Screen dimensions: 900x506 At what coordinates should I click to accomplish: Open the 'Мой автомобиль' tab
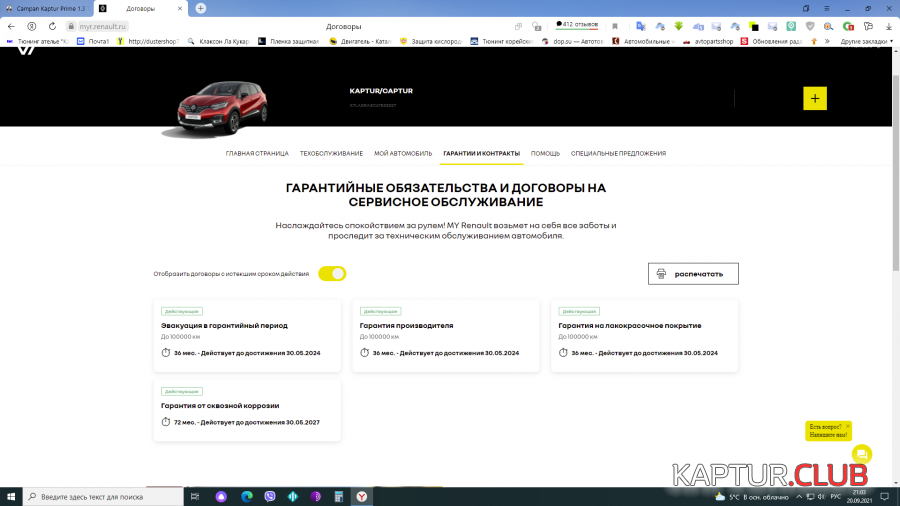403,153
